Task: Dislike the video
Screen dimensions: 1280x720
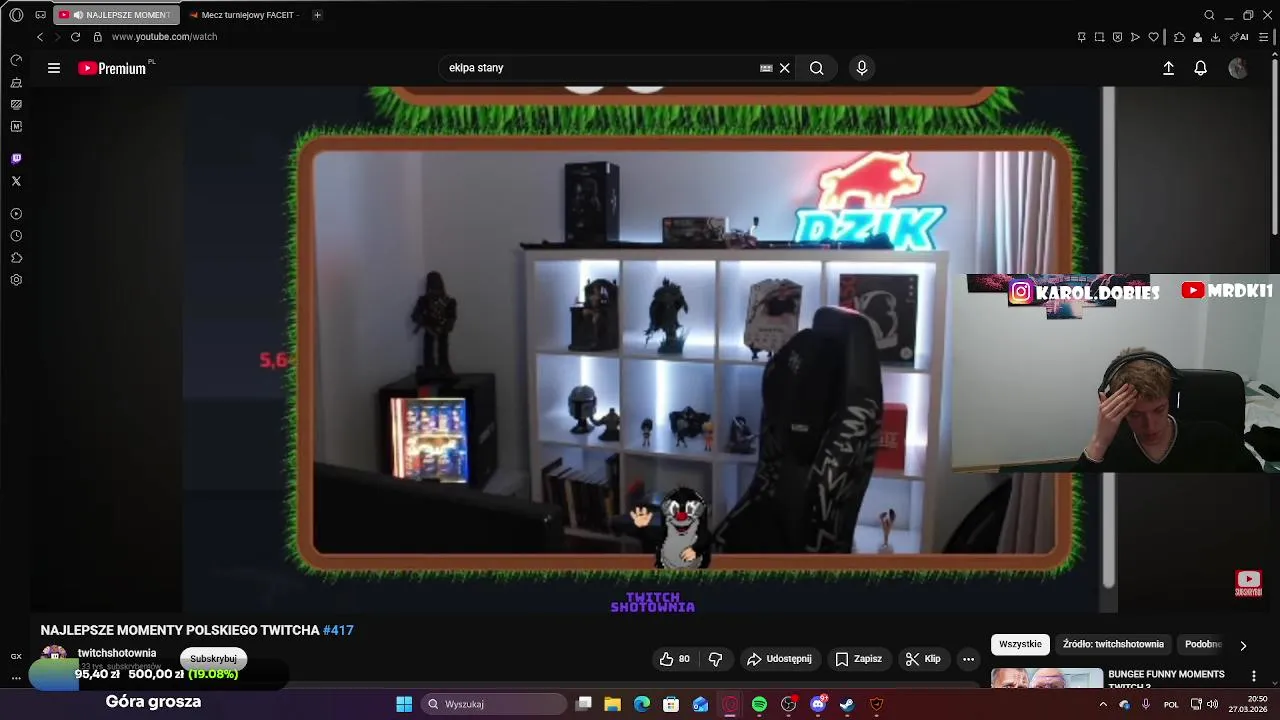Action: tap(715, 659)
